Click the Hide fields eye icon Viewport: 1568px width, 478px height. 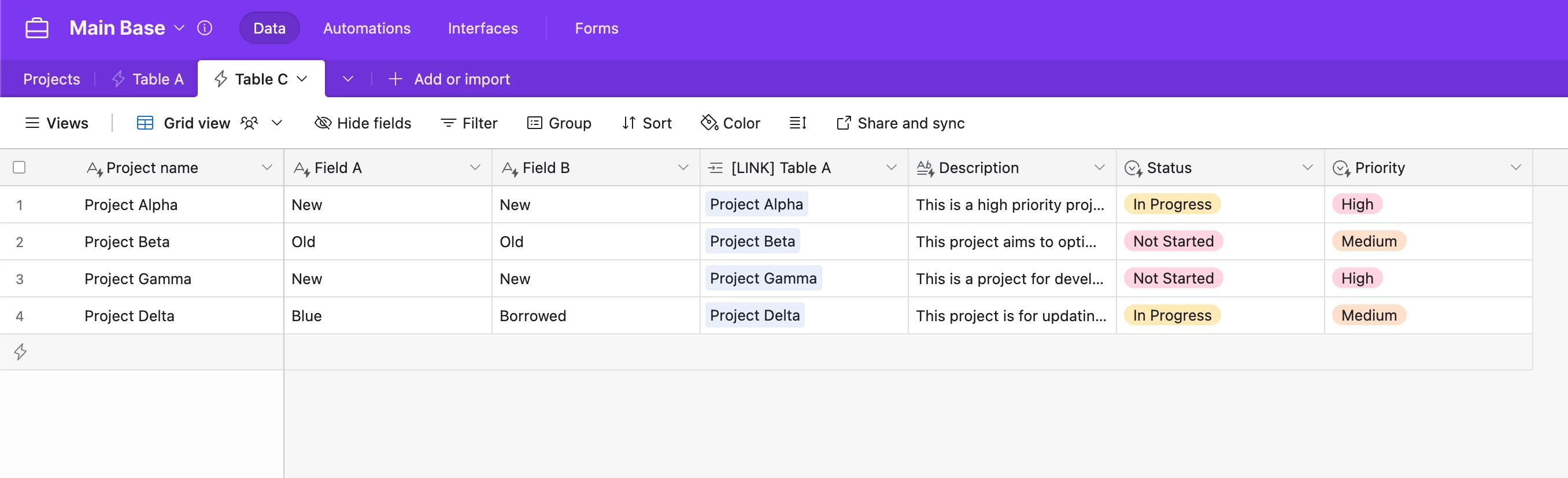pyautogui.click(x=323, y=123)
